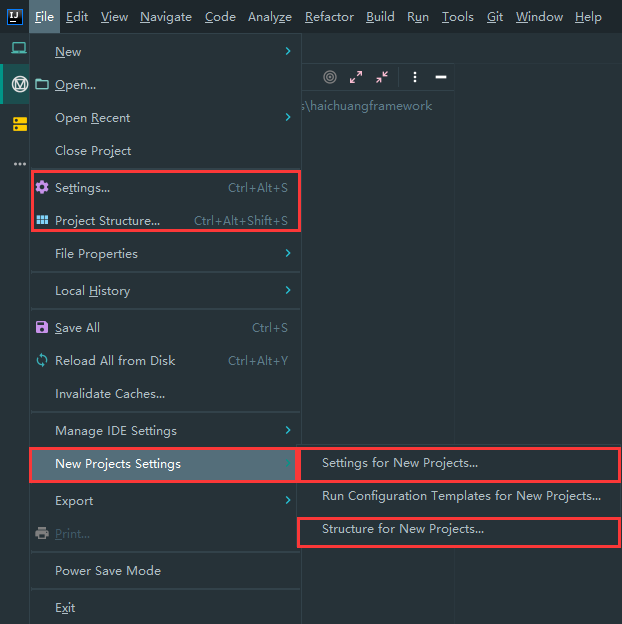Expand the New submenu
Screen dimensions: 622x624
(x=165, y=52)
